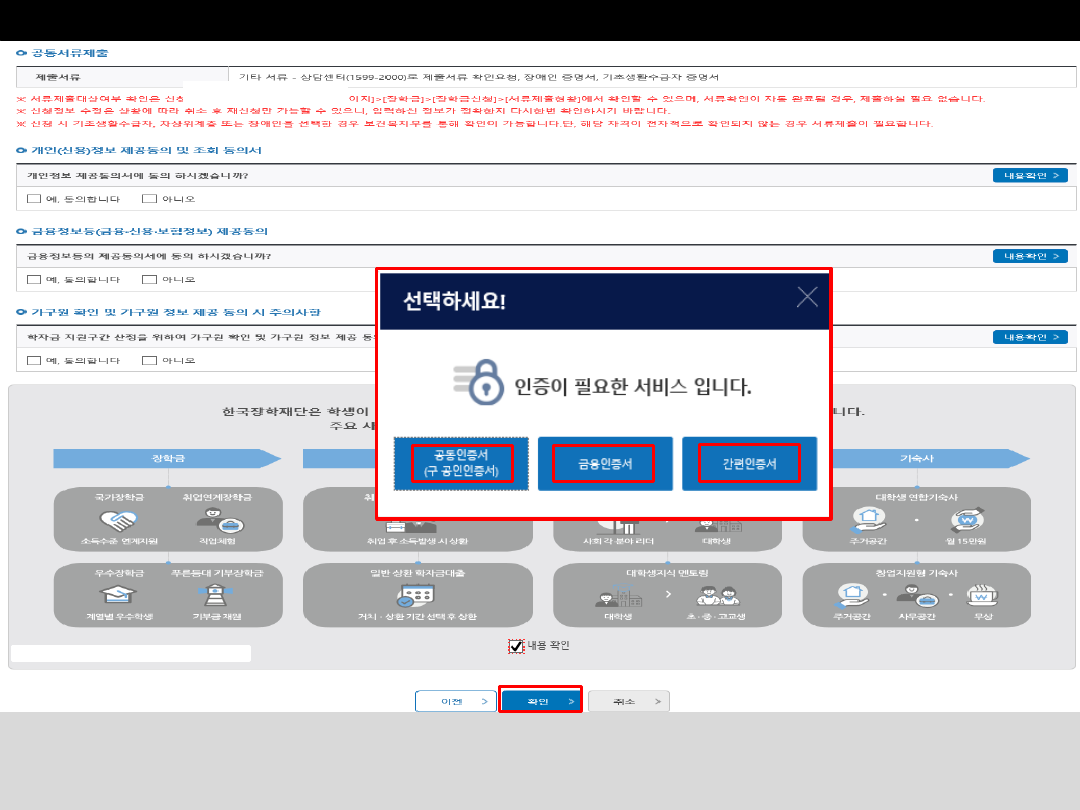1080x810 pixels.
Task: Open 내용확인 for 금융정보등 제공동의서
Action: click(1030, 256)
